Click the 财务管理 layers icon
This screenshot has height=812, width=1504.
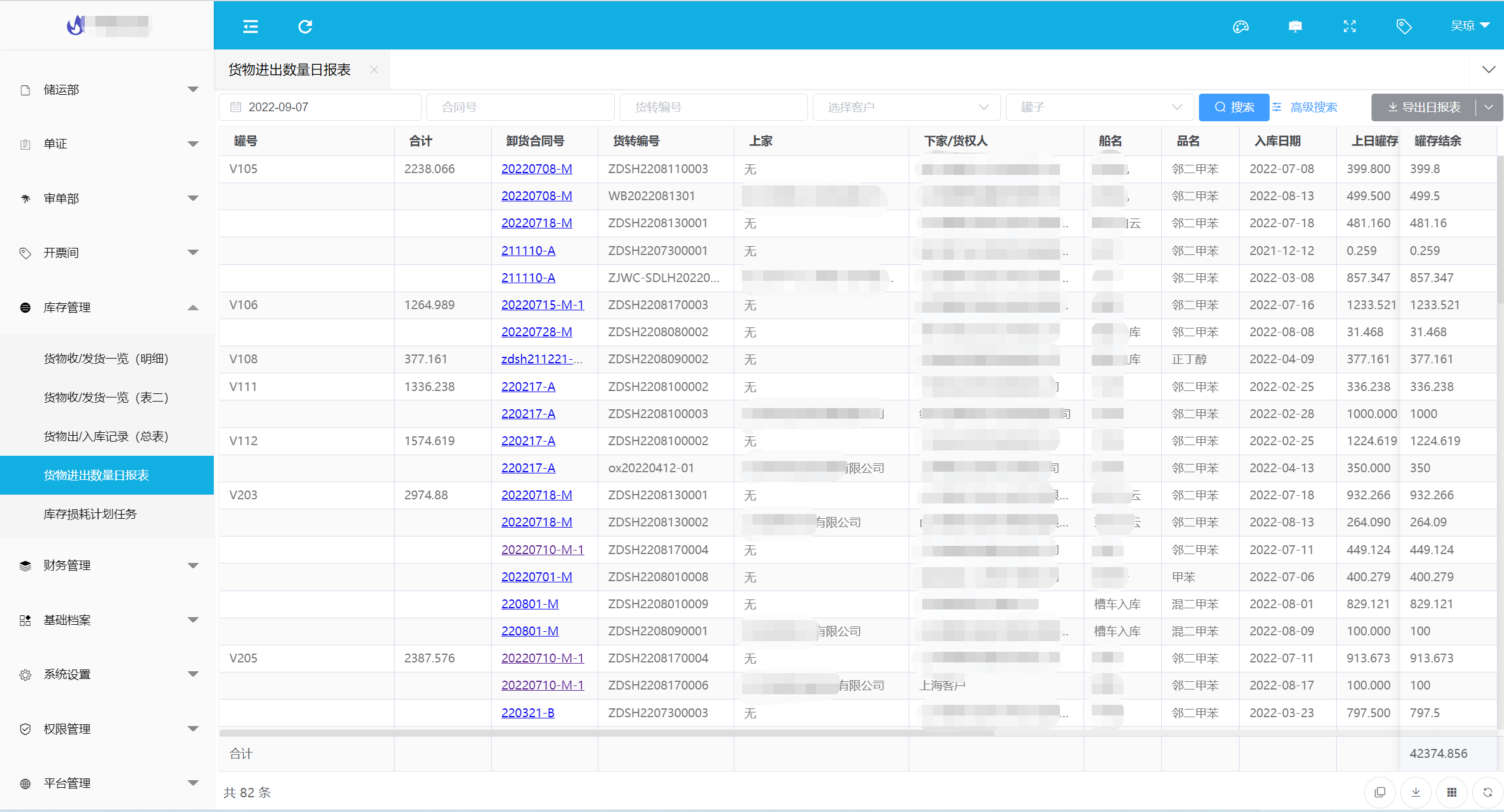(x=25, y=566)
